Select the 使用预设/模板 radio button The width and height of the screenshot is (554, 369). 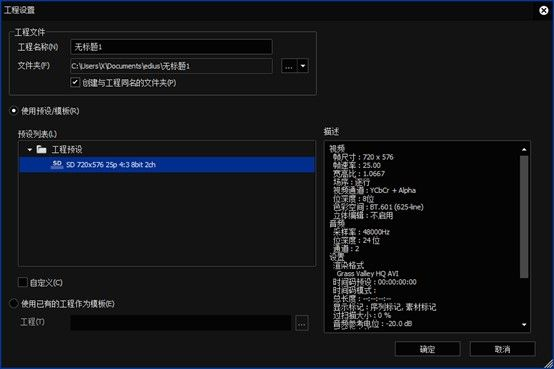(13, 111)
